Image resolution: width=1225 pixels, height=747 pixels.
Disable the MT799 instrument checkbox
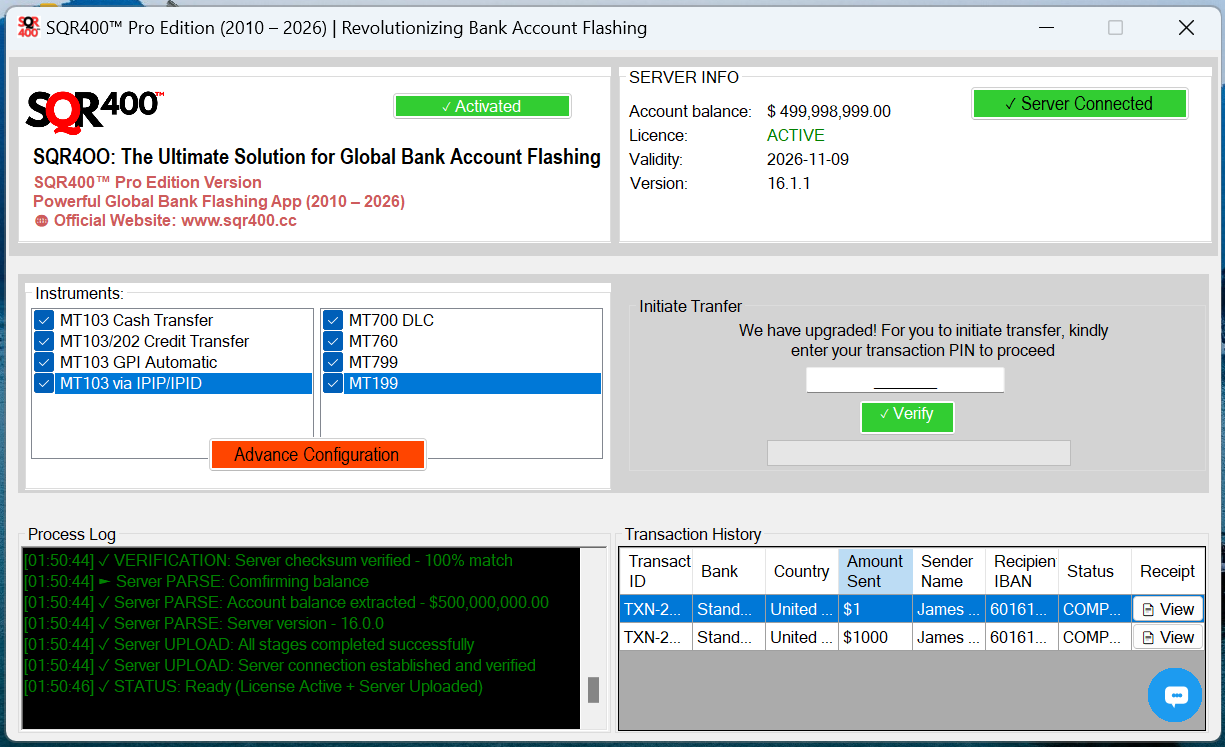tap(333, 362)
